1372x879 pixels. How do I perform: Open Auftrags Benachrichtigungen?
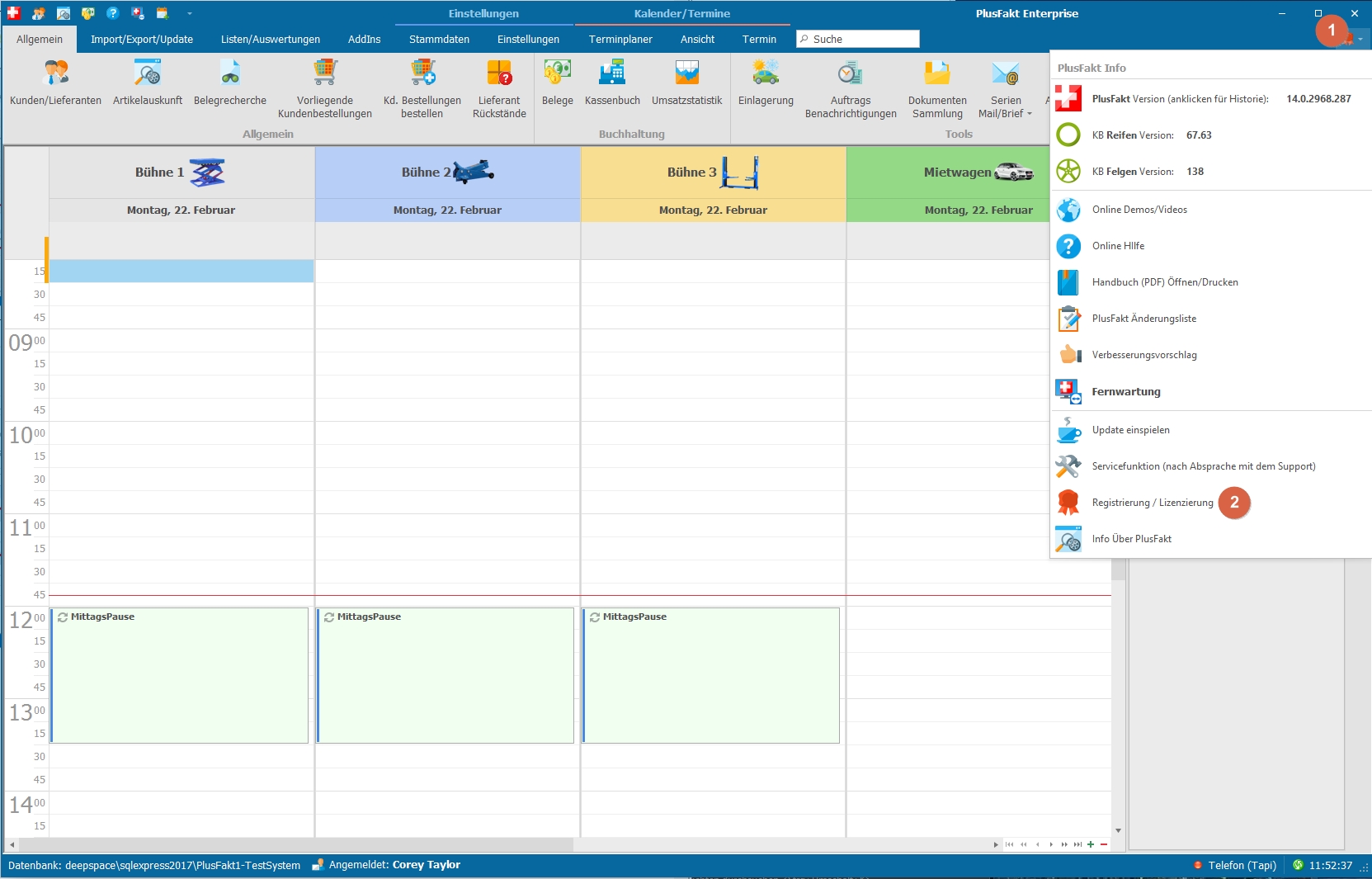(851, 89)
